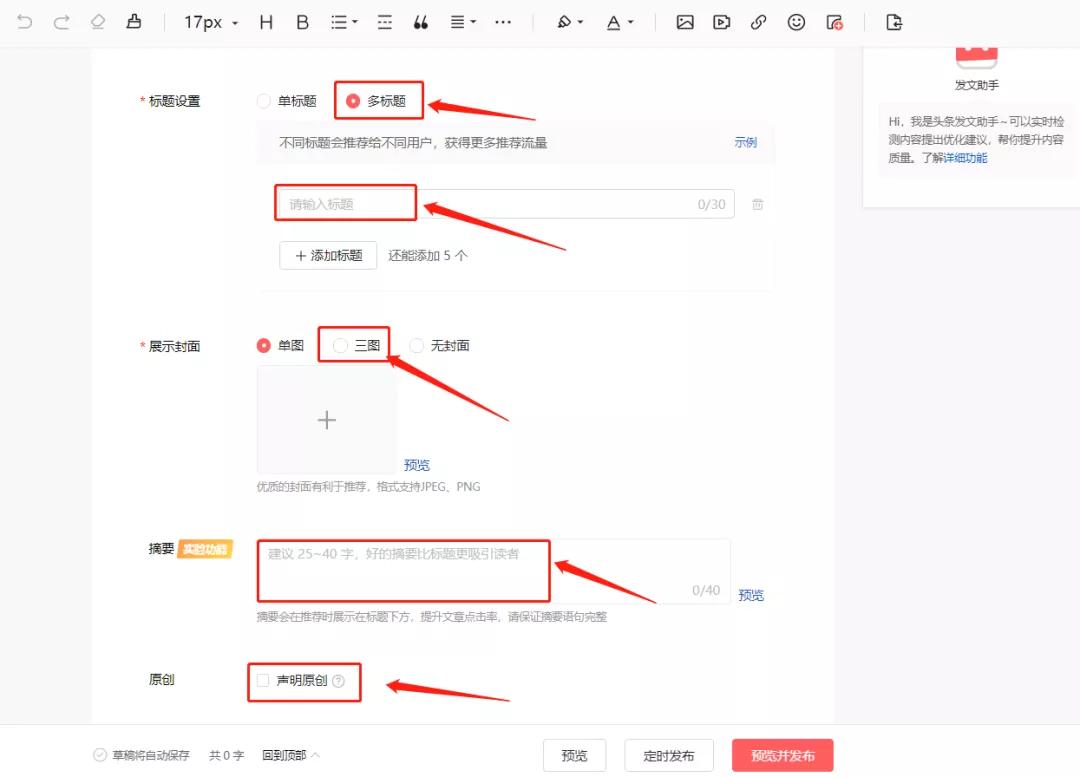The image size is (1080, 777).
Task: Click the title input field 请输入标题
Action: pos(344,202)
